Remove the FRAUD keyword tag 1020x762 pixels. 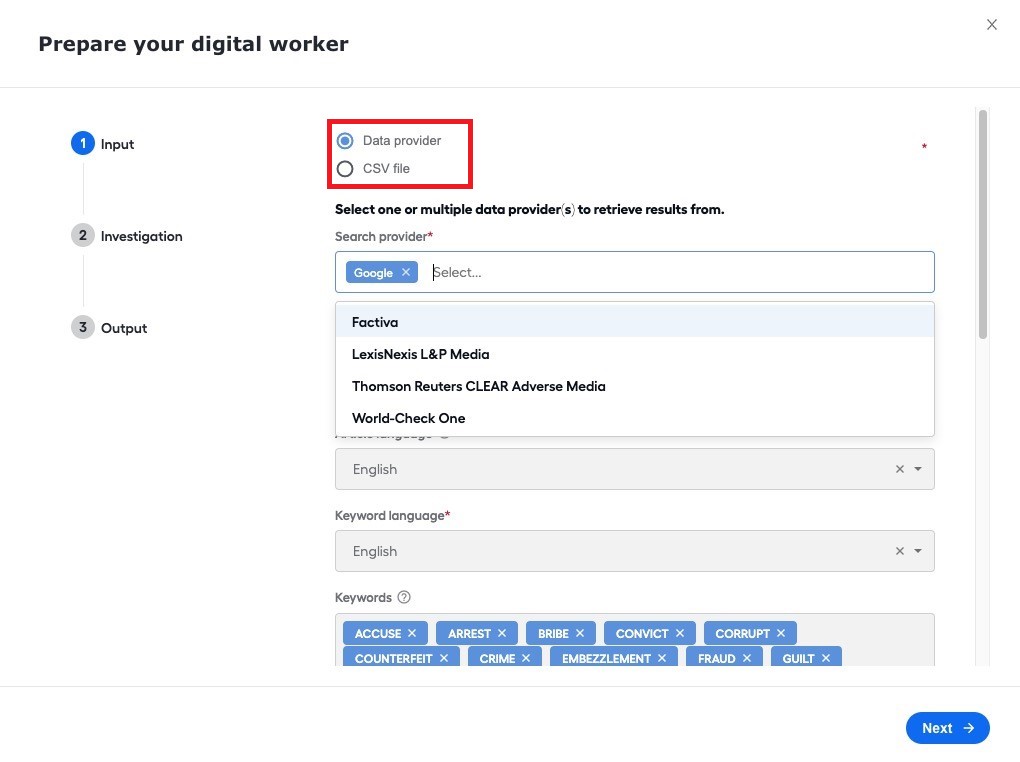(x=747, y=659)
